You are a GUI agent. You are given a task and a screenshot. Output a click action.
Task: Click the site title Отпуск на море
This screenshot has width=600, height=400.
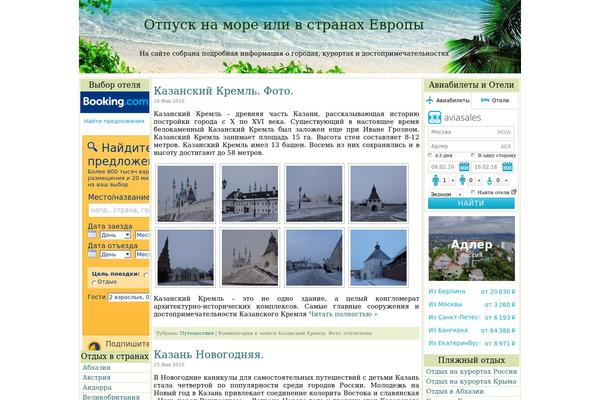click(284, 25)
